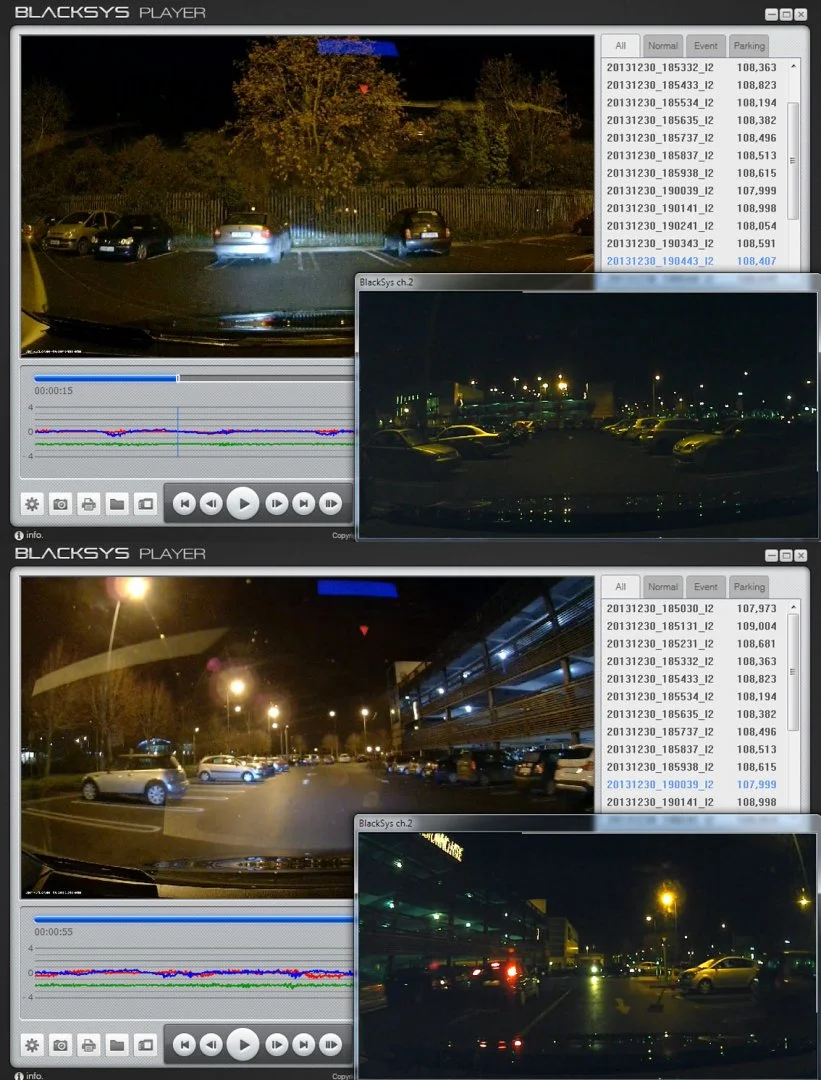Image resolution: width=821 pixels, height=1080 pixels.
Task: Switch to Normal tab in lower player
Action: click(663, 587)
